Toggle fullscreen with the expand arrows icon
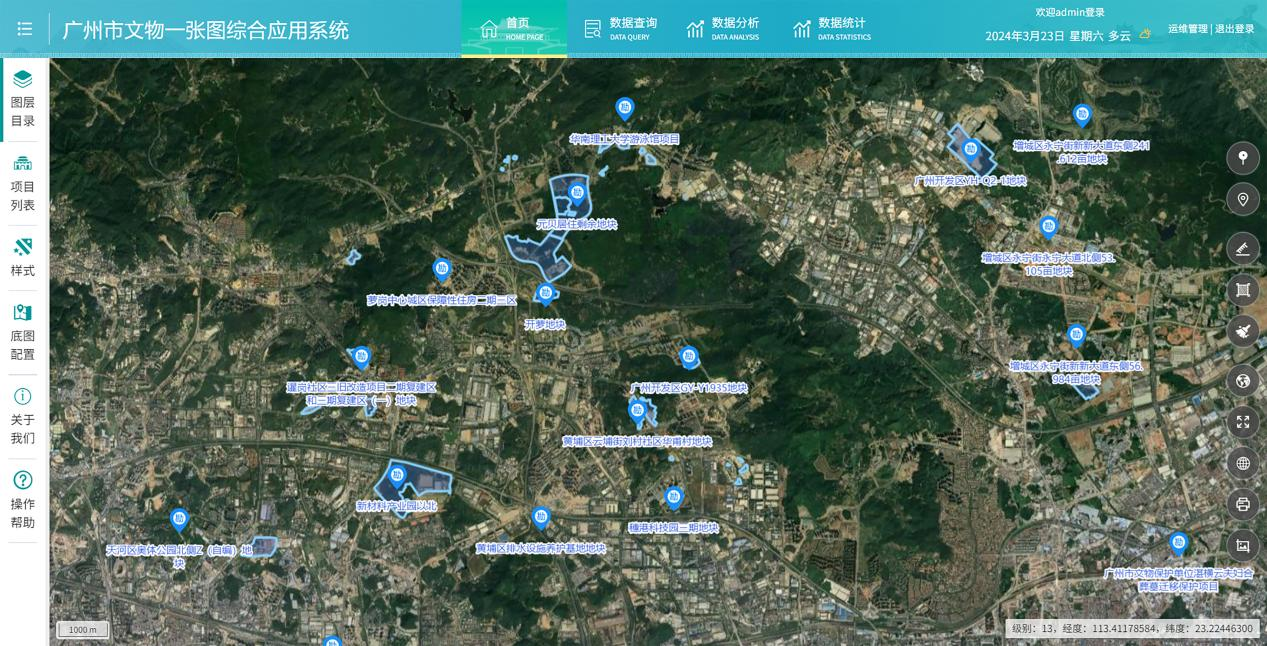This screenshot has width=1267, height=646. click(x=1243, y=421)
